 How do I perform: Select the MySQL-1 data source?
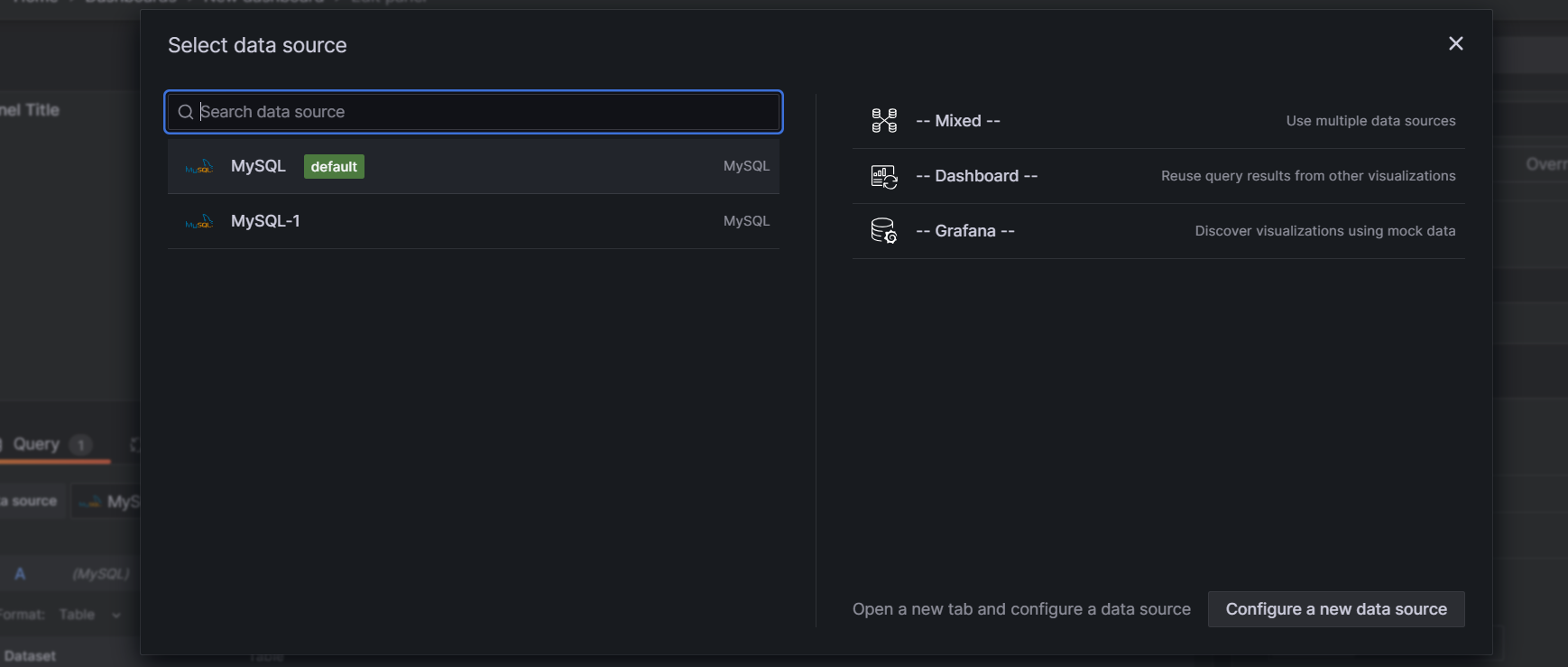point(474,221)
